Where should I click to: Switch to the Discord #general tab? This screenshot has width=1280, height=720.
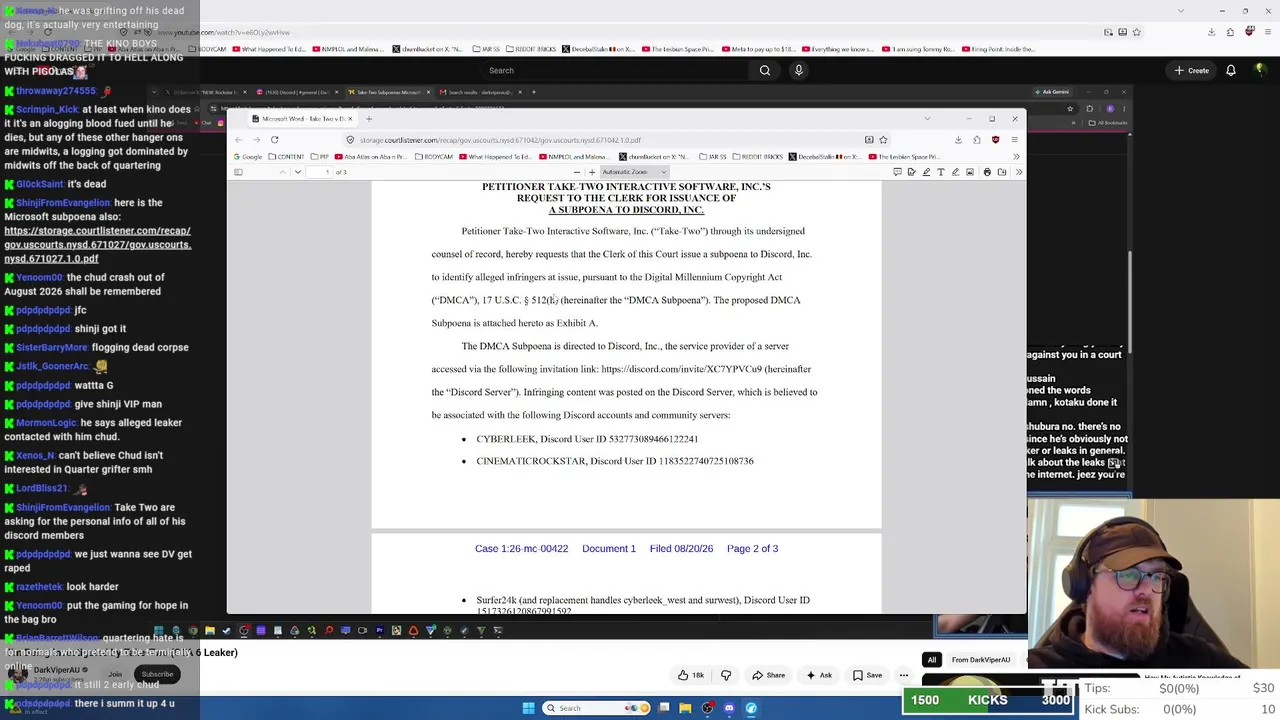click(297, 92)
